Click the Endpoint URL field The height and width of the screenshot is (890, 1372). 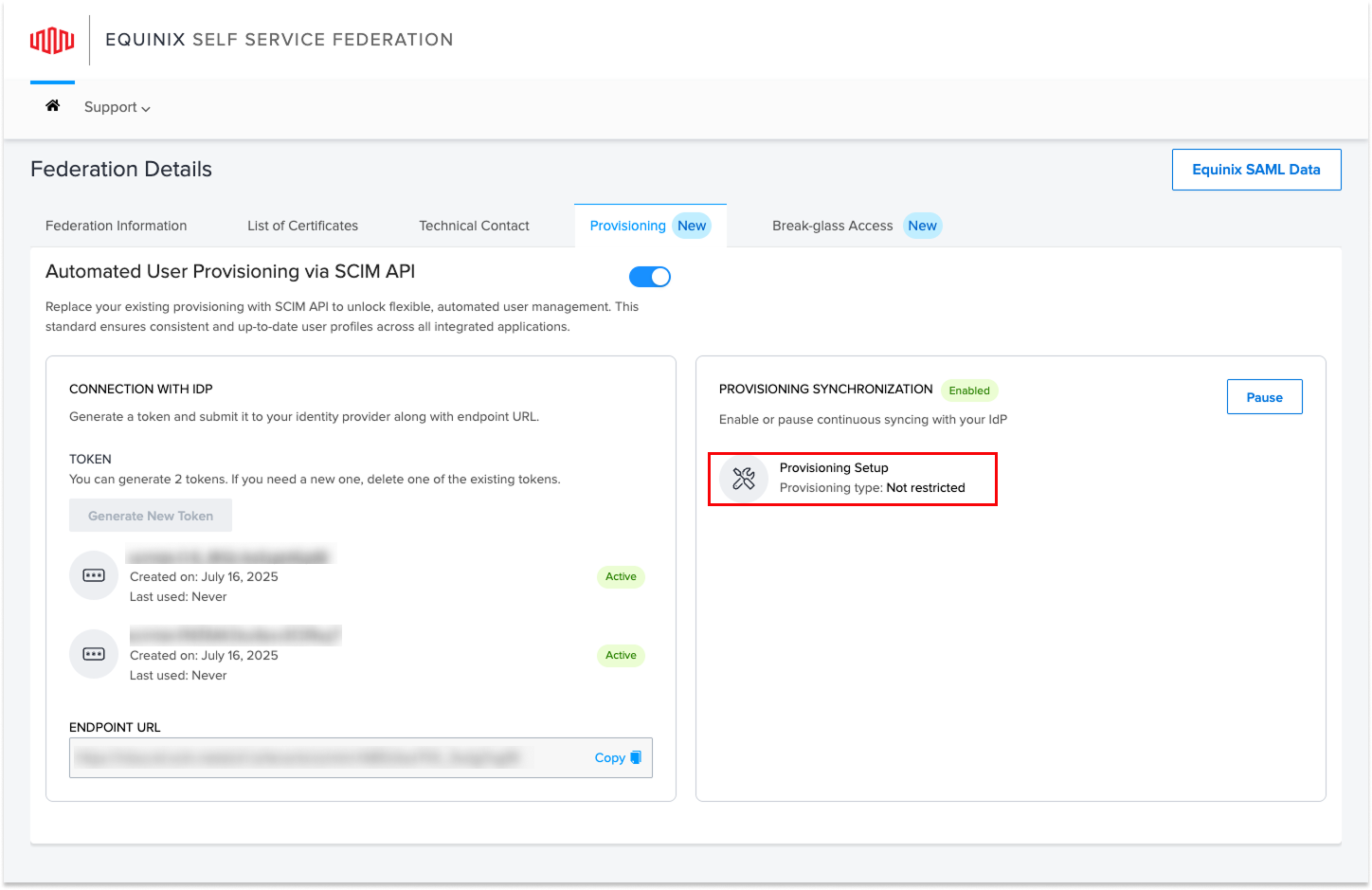[360, 758]
